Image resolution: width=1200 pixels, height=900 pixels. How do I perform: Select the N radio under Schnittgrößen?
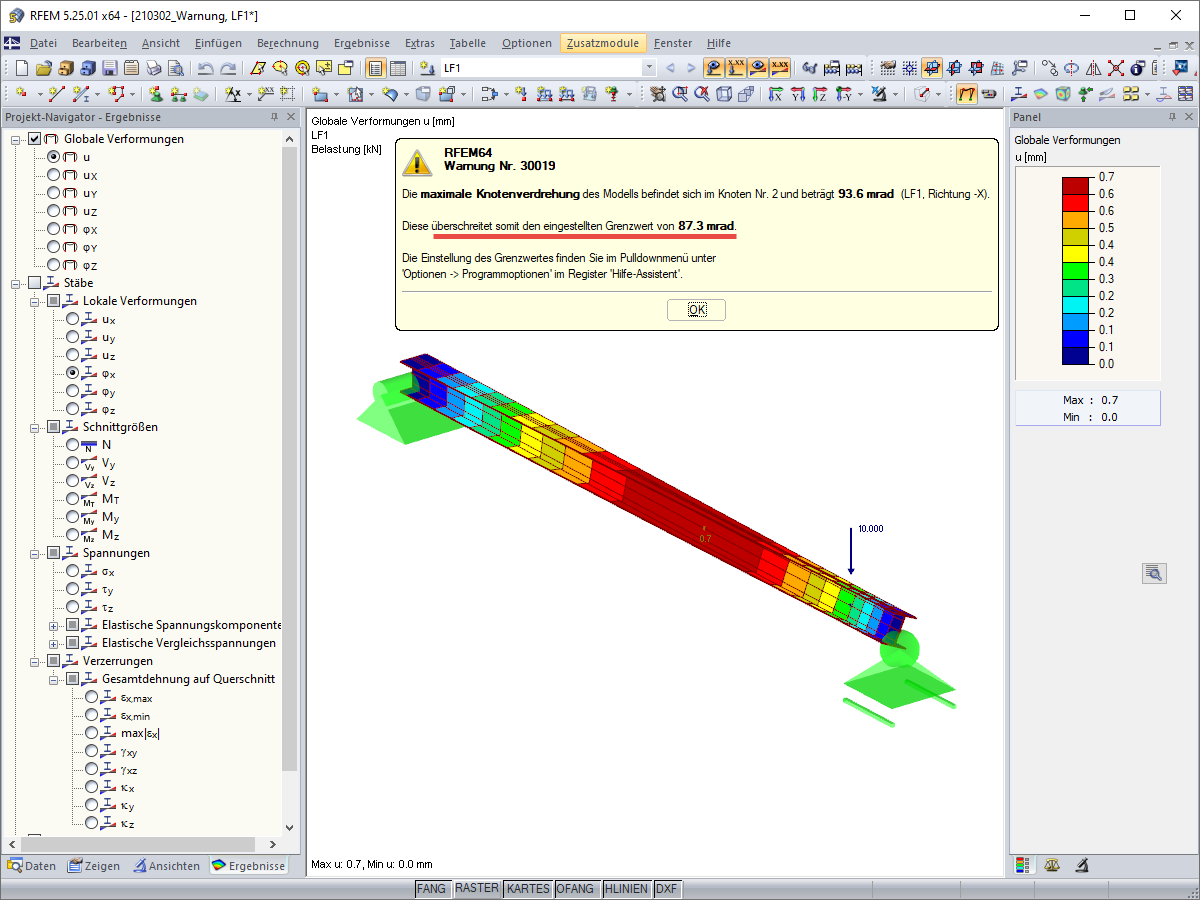coord(72,444)
